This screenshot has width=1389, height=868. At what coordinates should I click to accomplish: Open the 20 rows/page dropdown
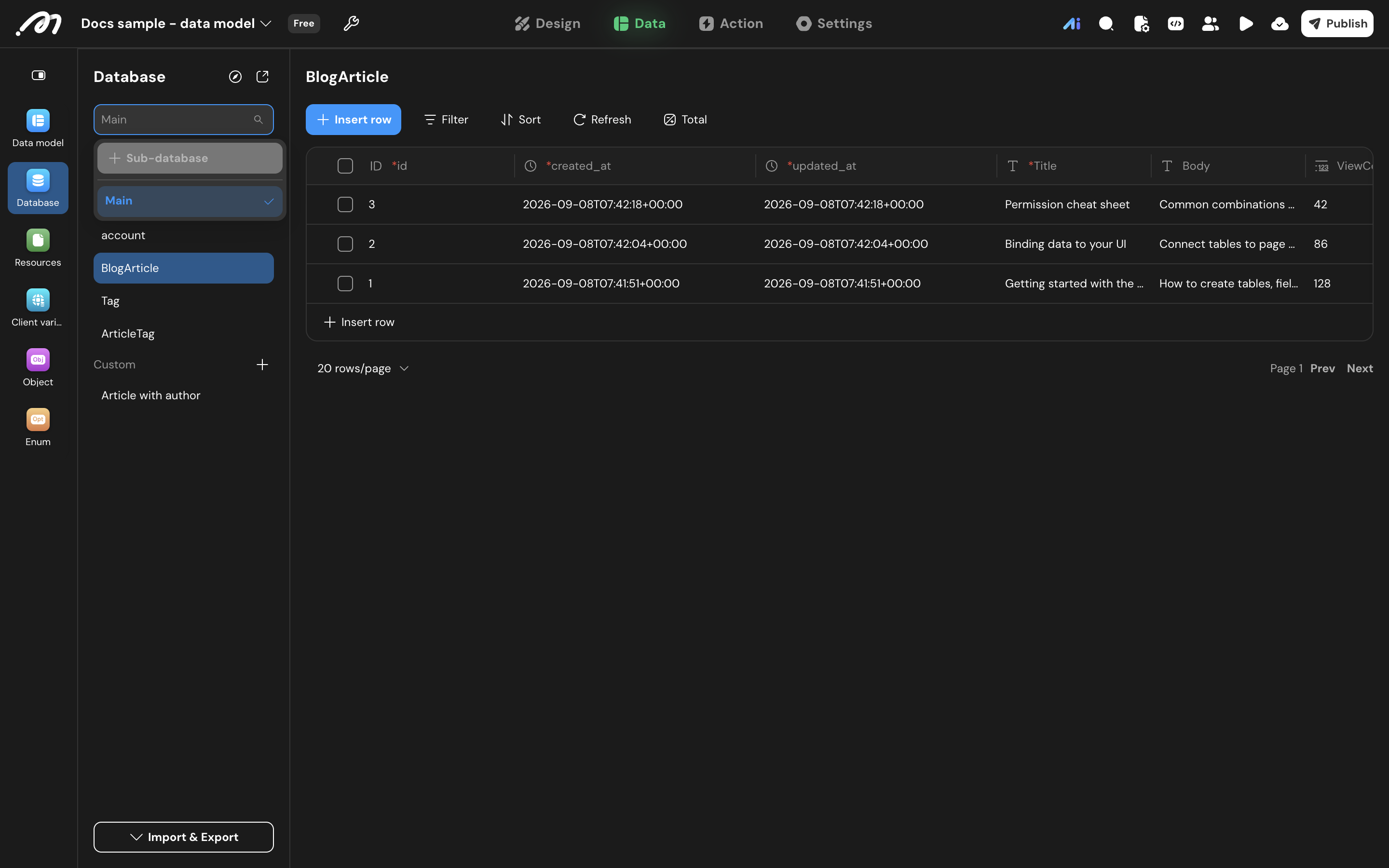(363, 368)
